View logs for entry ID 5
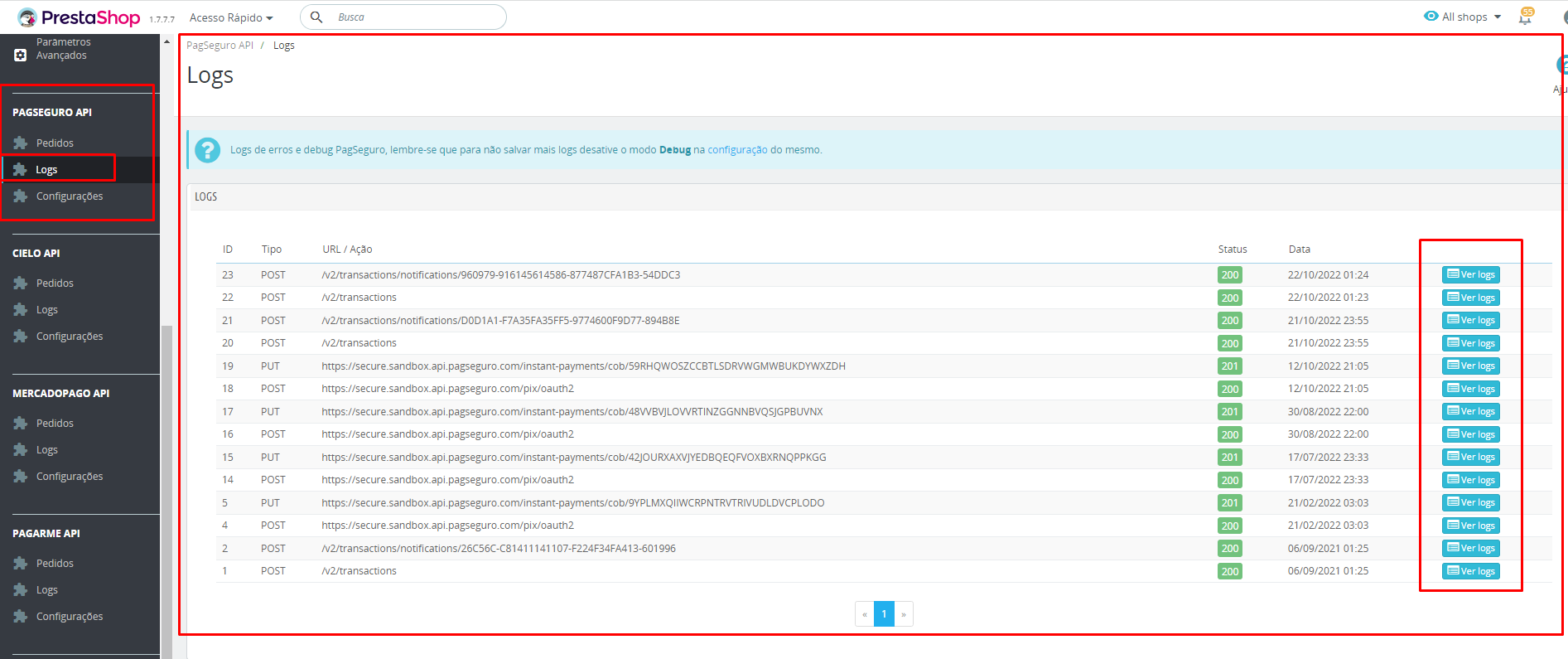Viewport: 1568px width, 659px height. [1470, 502]
